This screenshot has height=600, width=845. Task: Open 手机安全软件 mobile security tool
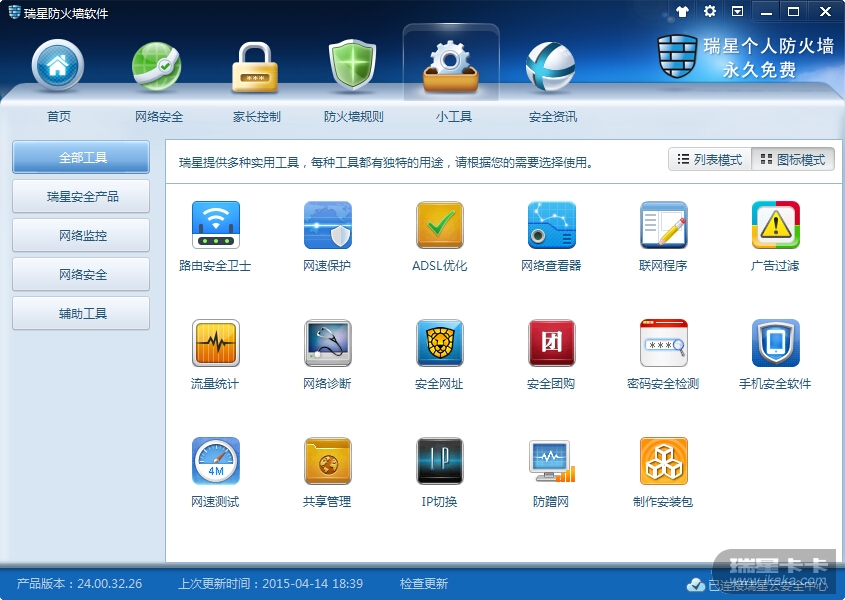pyautogui.click(x=775, y=343)
